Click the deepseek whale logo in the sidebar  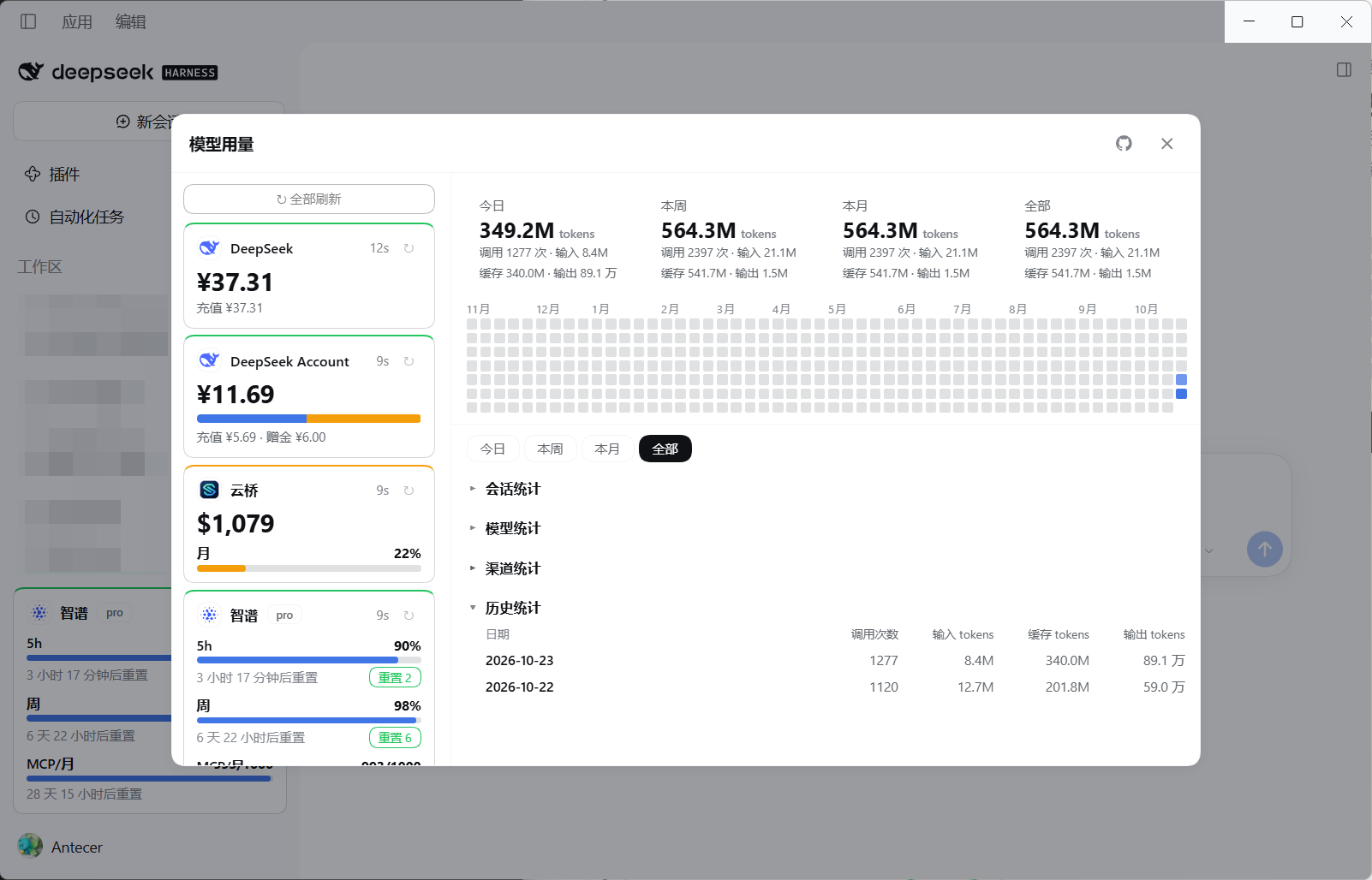[31, 71]
